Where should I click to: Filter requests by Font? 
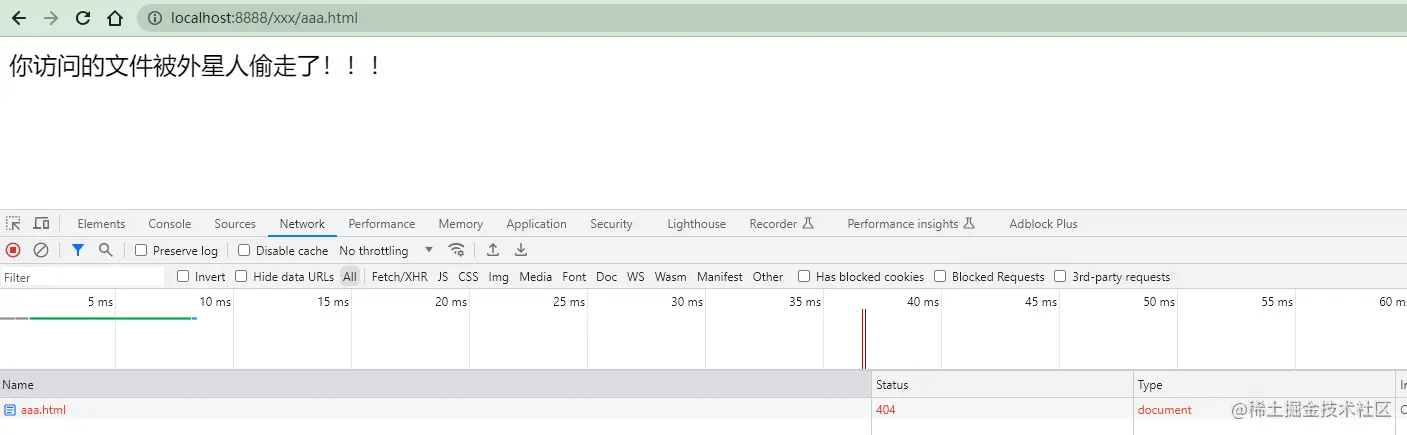(574, 277)
